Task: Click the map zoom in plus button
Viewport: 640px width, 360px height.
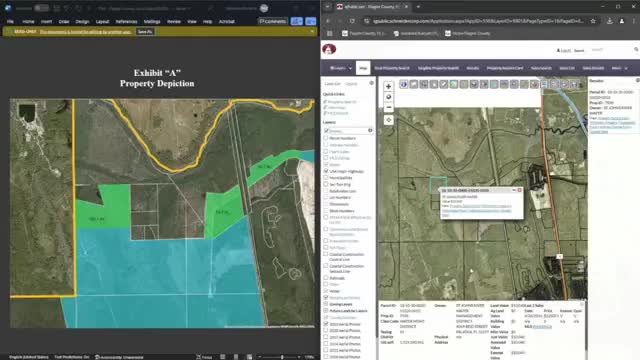Action: 389,87
